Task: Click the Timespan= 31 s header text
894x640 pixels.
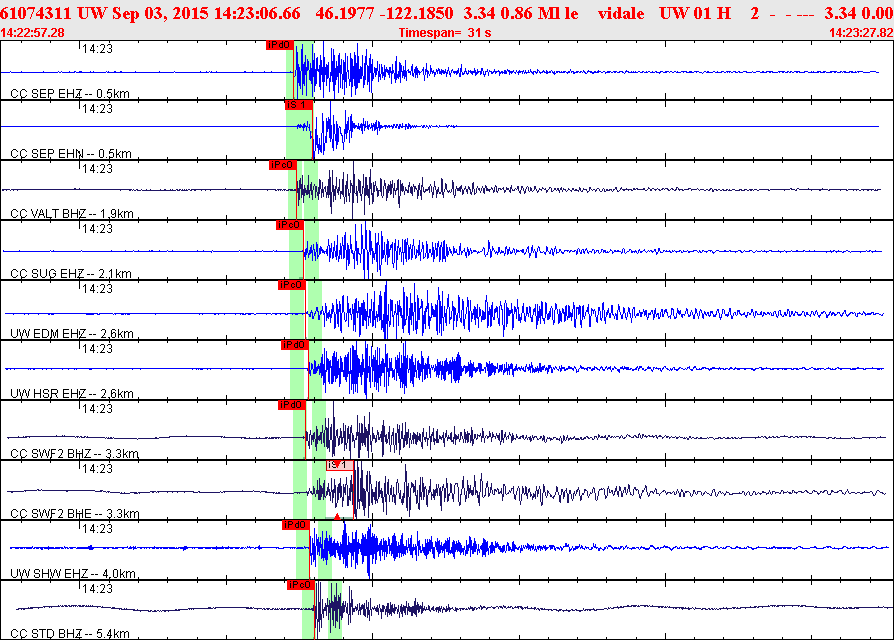Action: click(444, 33)
